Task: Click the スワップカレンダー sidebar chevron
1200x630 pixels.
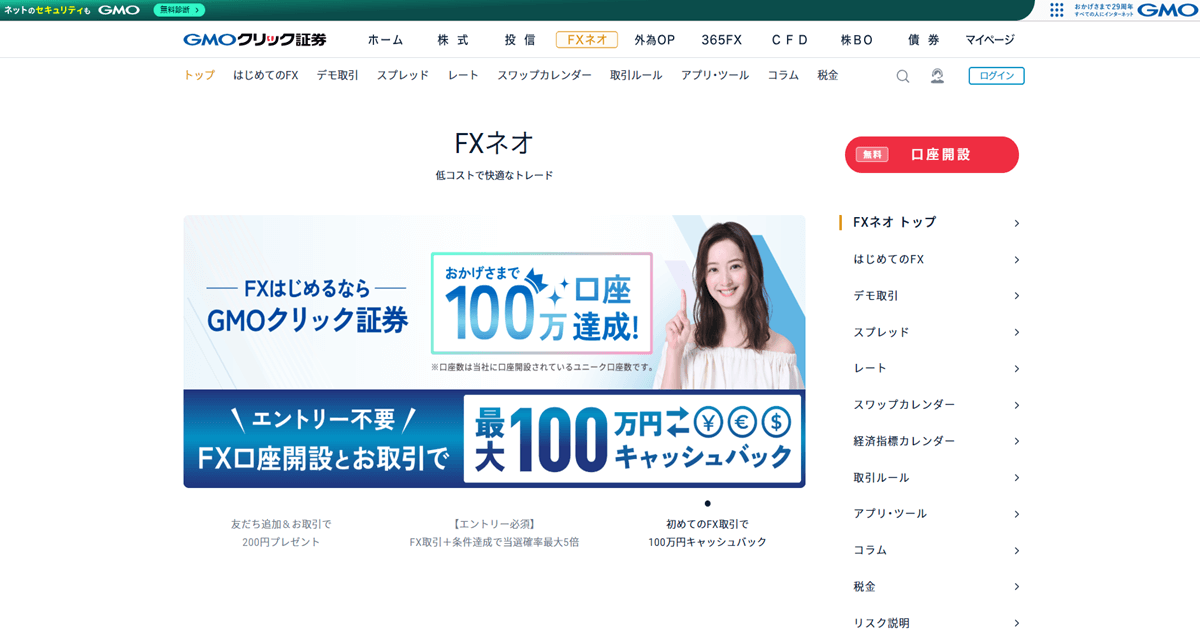Action: [1016, 405]
